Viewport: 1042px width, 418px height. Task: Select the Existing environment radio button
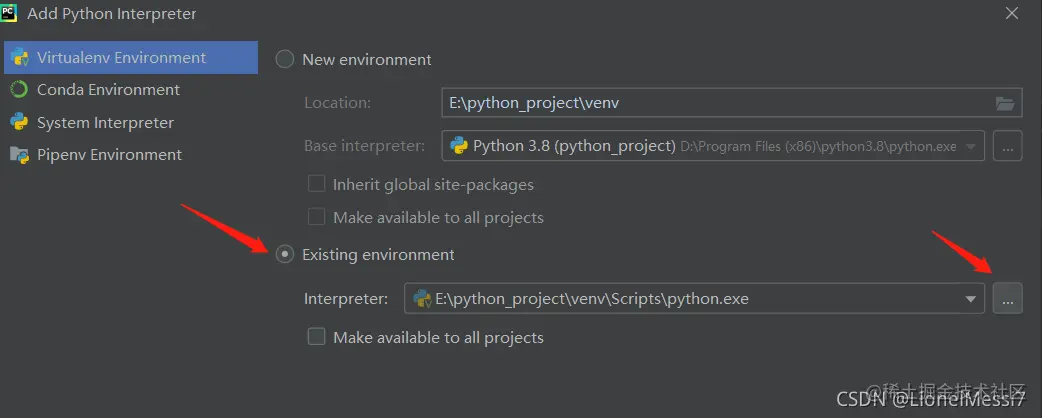pyautogui.click(x=285, y=255)
